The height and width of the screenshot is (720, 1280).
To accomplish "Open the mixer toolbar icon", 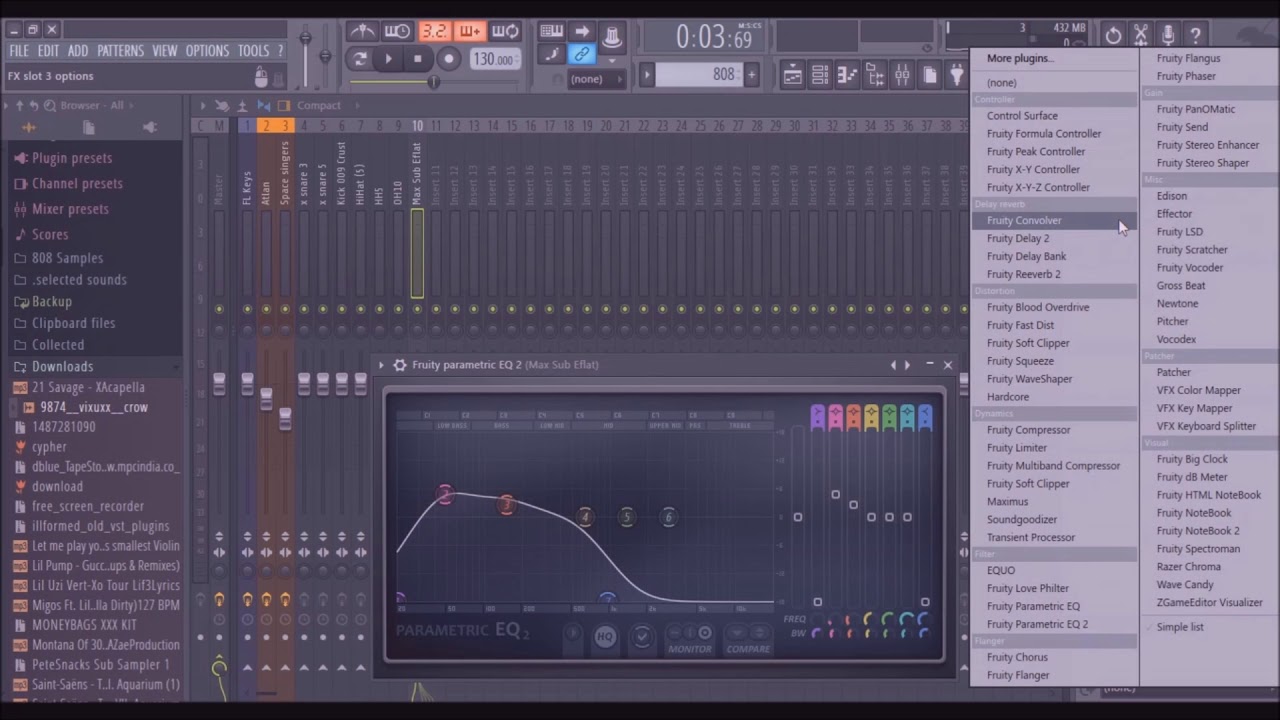I will (902, 75).
